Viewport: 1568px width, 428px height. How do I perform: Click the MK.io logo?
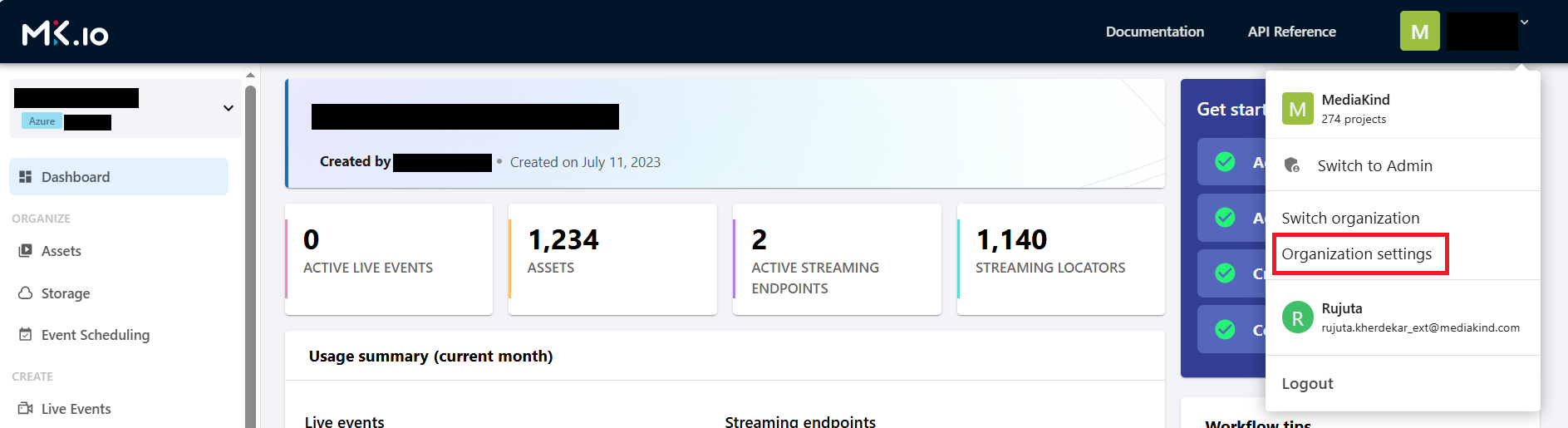(65, 33)
